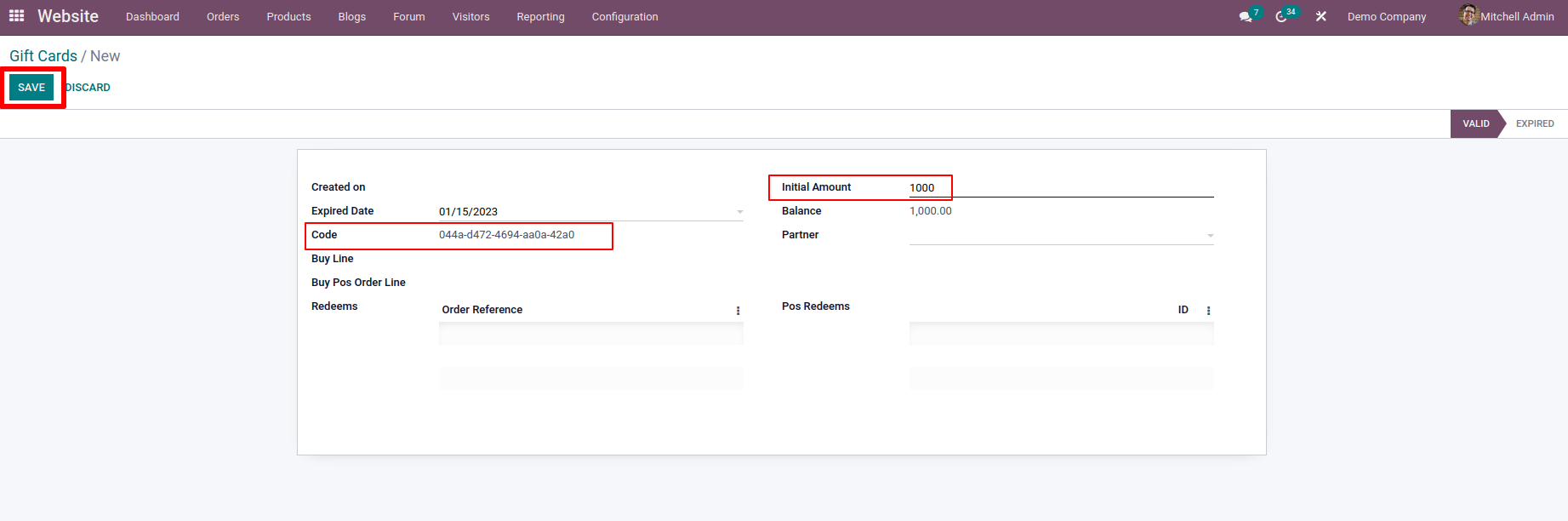The image size is (1568, 521).
Task: Open the activities clock icon
Action: click(1281, 17)
